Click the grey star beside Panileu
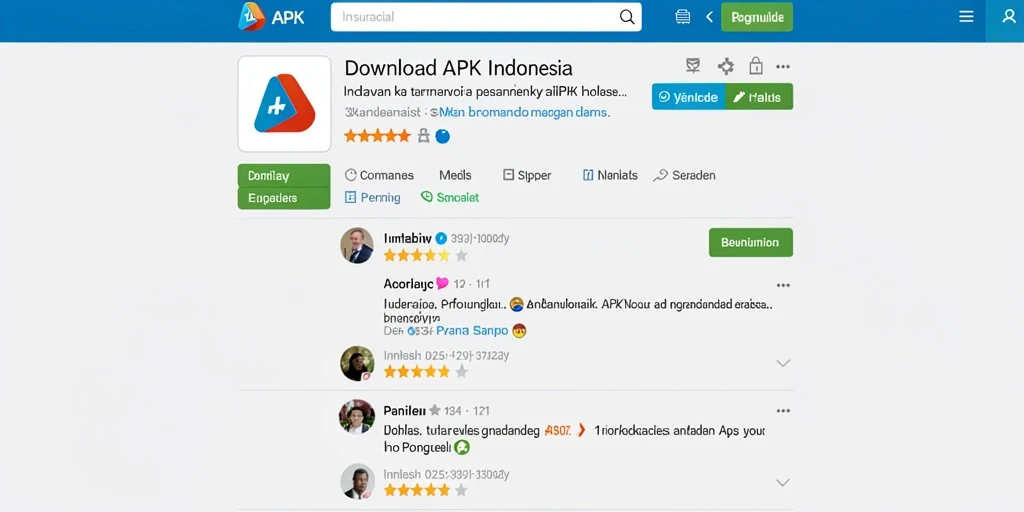The width and height of the screenshot is (1024, 512). click(x=434, y=411)
